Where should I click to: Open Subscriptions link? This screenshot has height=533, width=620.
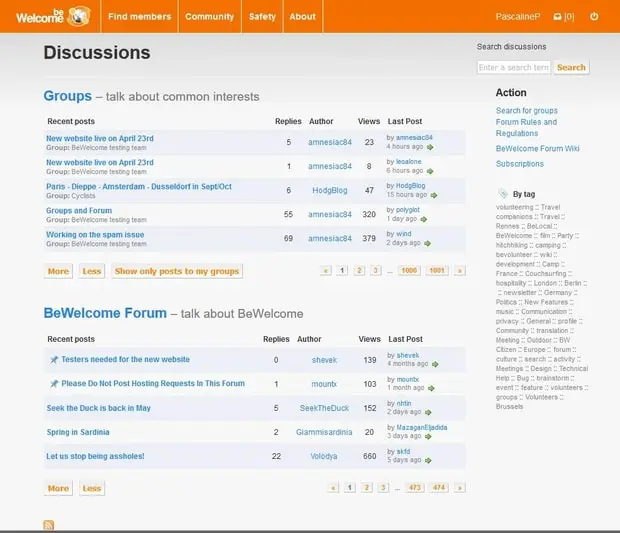pos(520,164)
